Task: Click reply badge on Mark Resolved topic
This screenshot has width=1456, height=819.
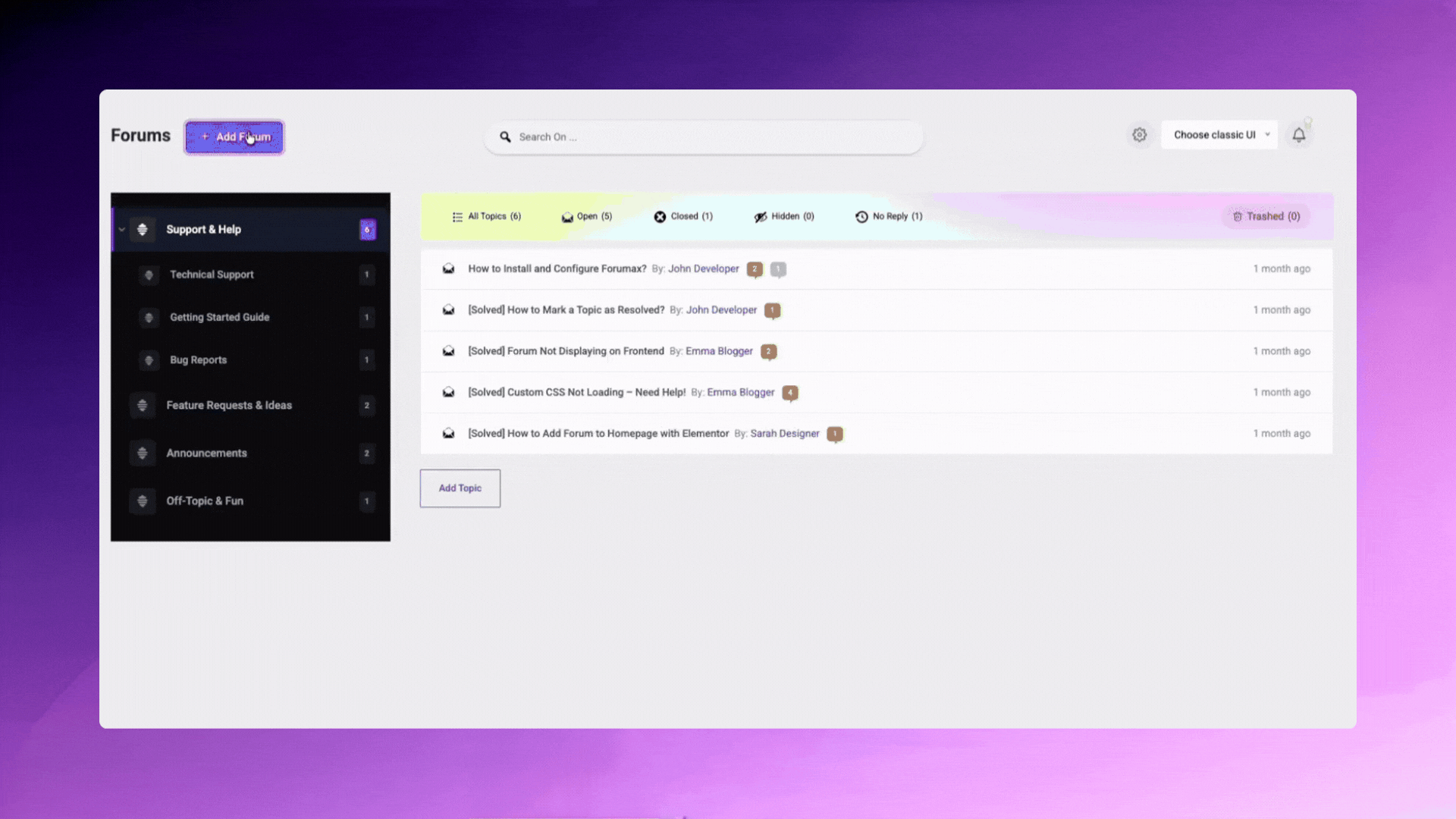Action: tap(773, 311)
